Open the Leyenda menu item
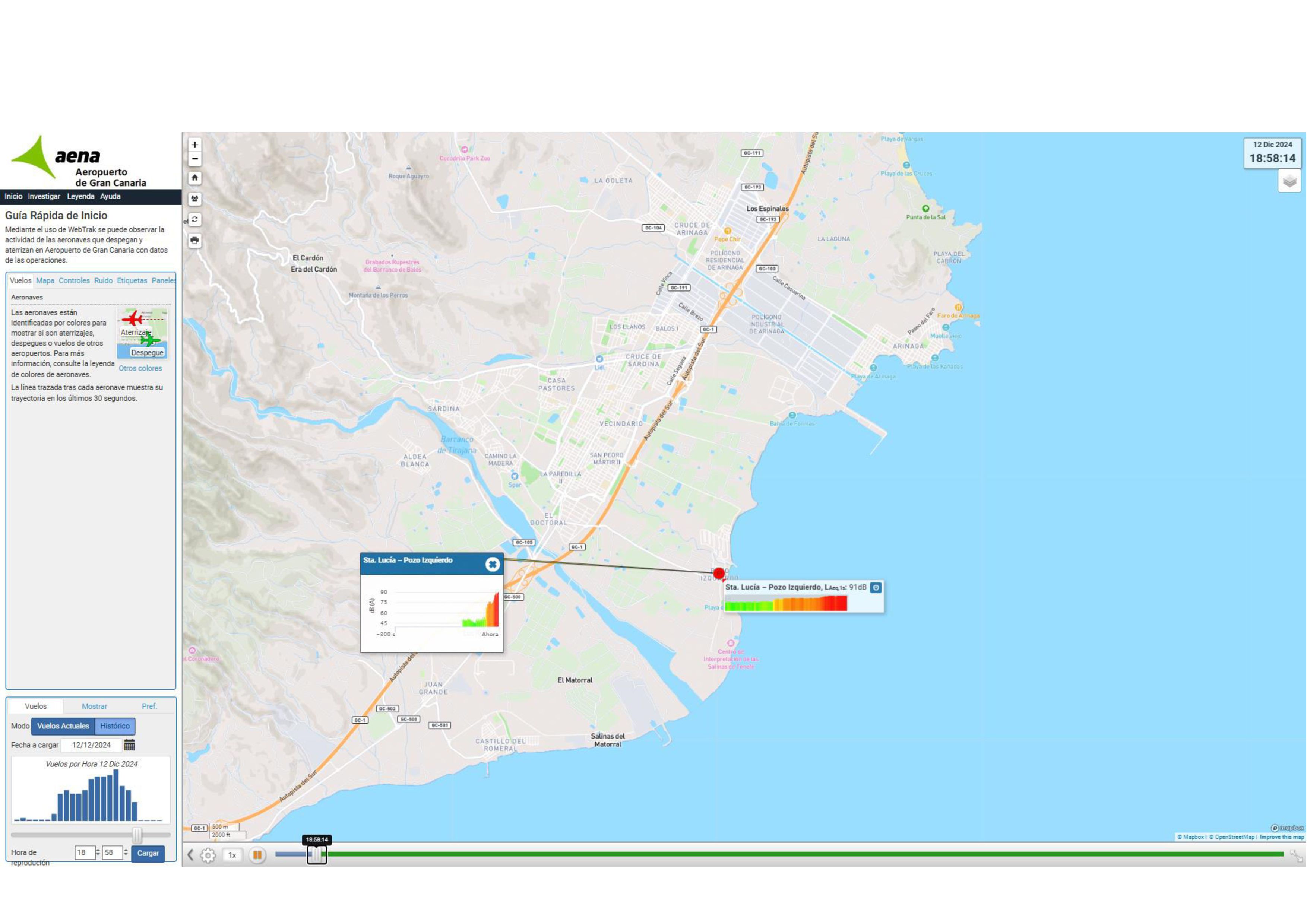This screenshot has height=924, width=1307. [80, 196]
